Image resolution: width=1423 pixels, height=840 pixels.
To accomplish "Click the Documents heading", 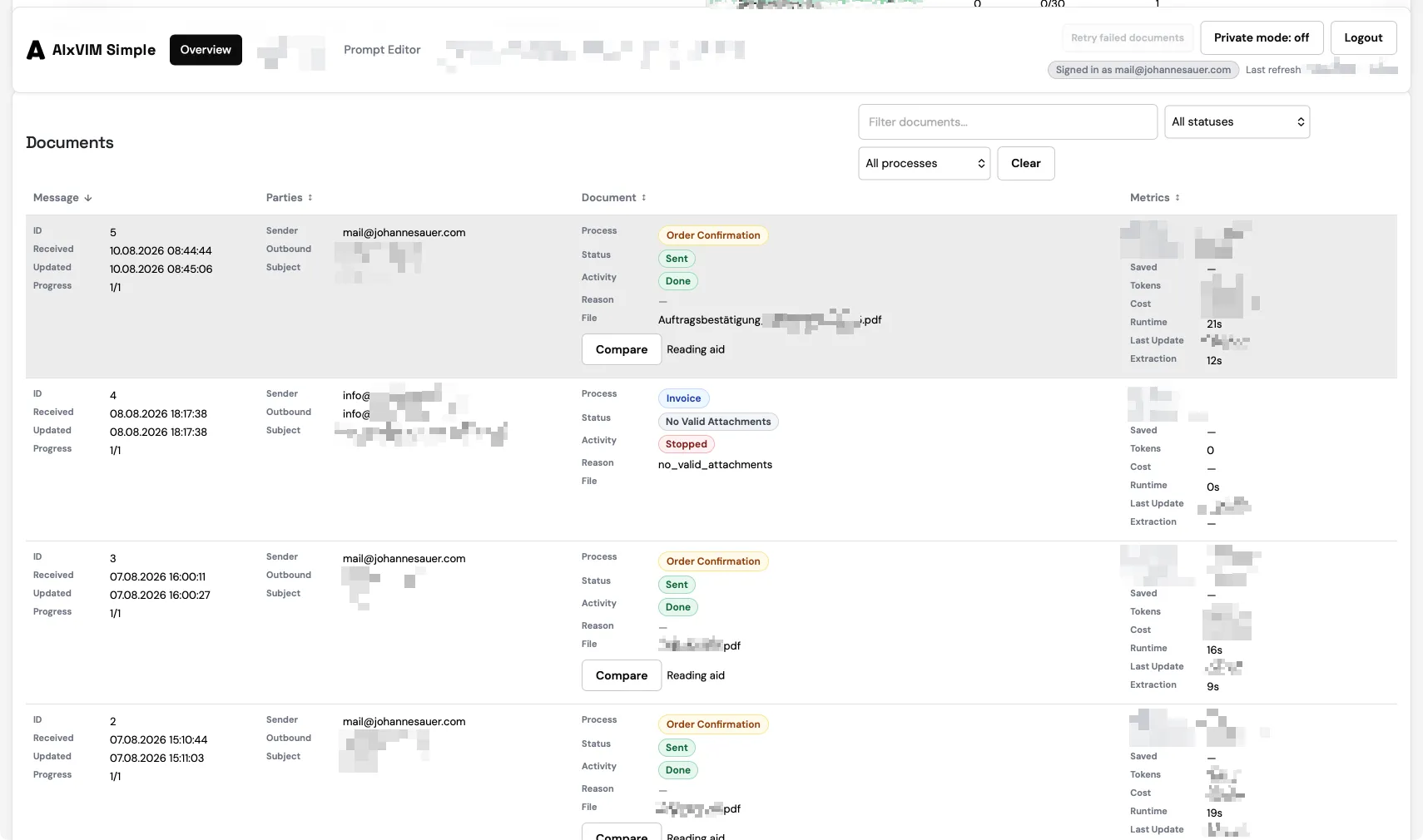I will [x=70, y=142].
